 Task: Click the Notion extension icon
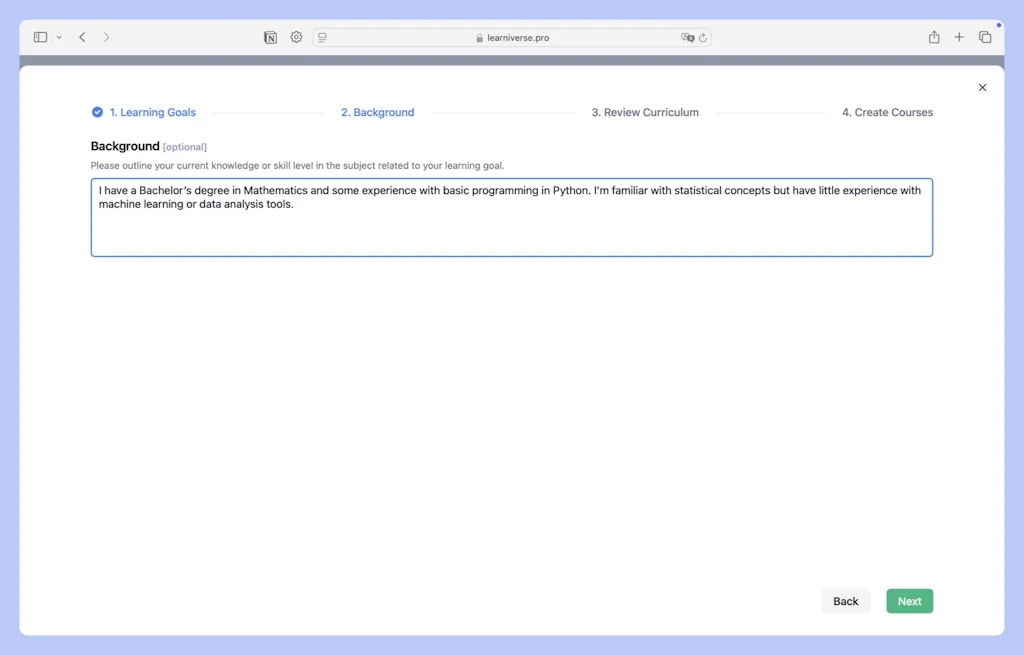tap(270, 37)
